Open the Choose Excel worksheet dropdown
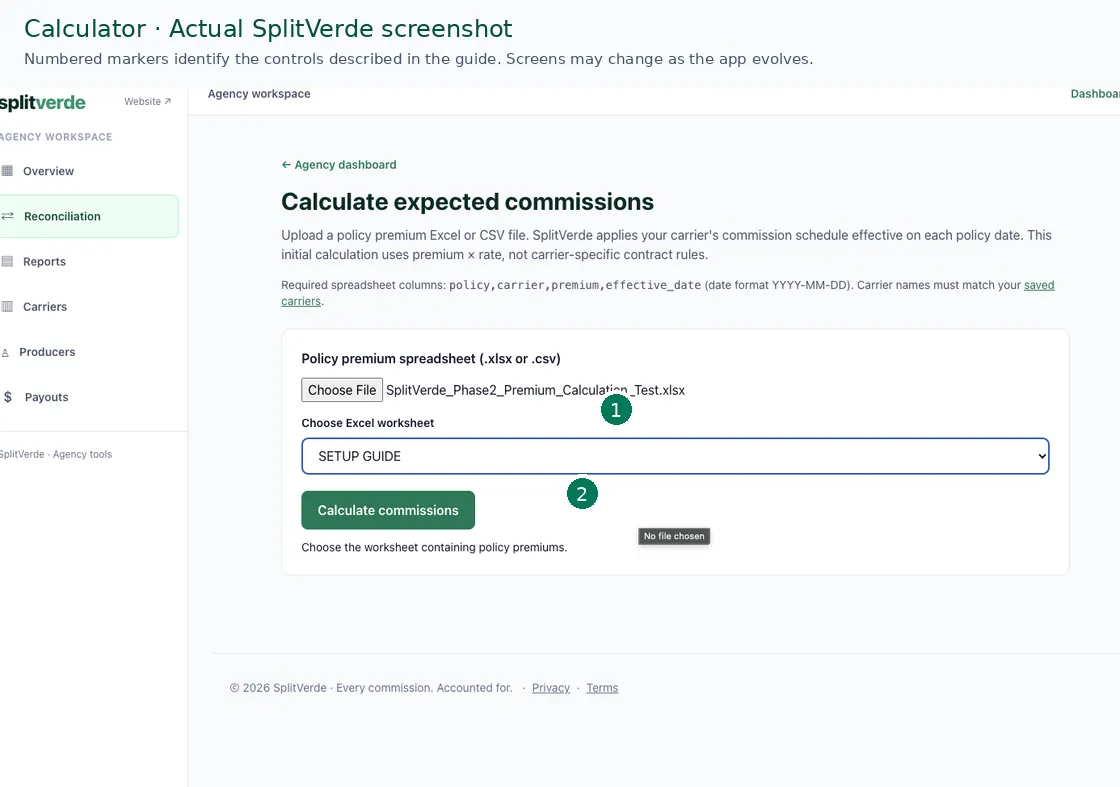Screen dimensions: 1120x787 [x=675, y=456]
